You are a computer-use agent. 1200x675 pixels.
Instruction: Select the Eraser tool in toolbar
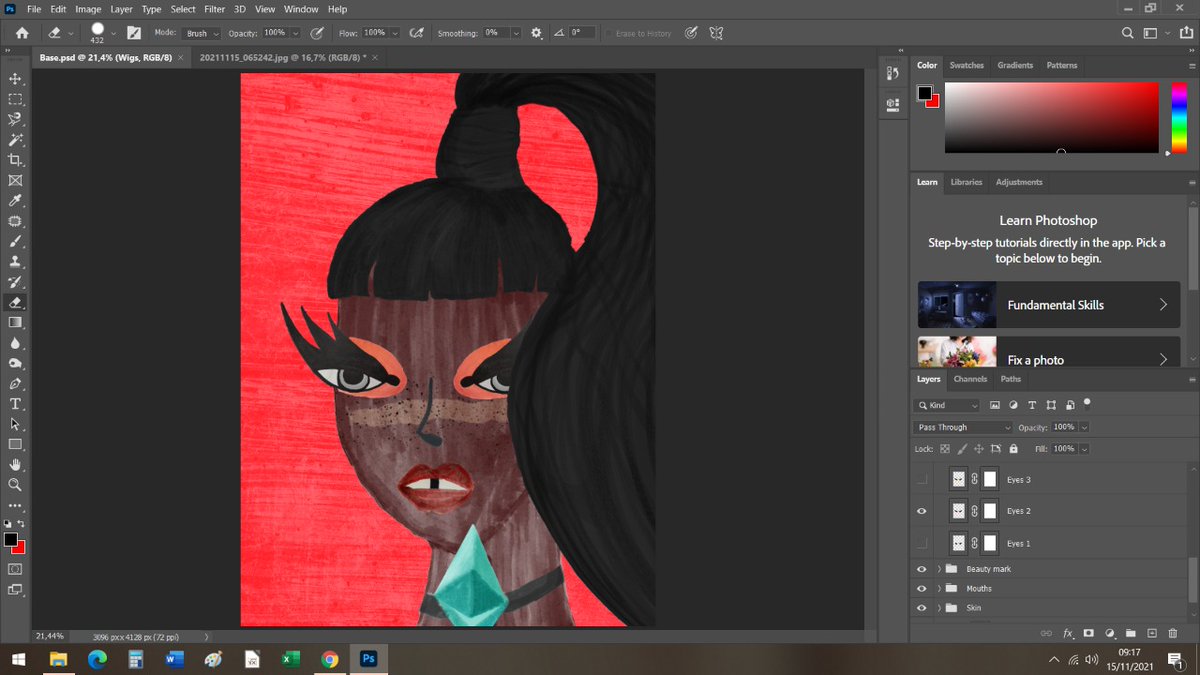click(15, 302)
